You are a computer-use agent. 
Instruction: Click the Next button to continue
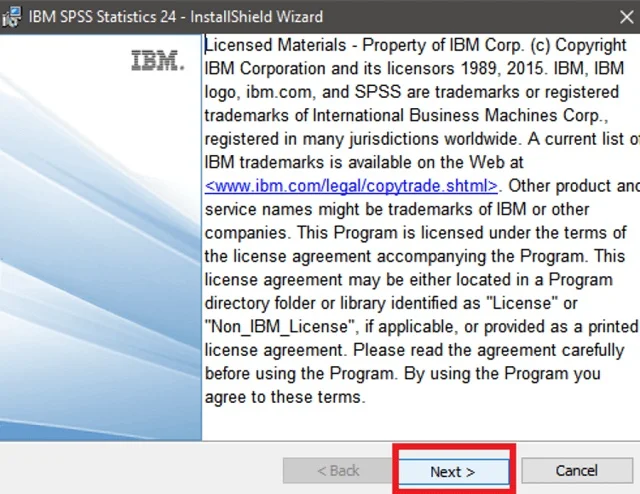[x=454, y=472]
